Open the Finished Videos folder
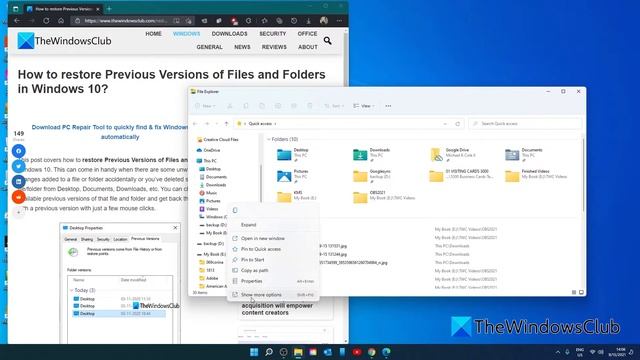The image size is (640, 360). pos(536,176)
